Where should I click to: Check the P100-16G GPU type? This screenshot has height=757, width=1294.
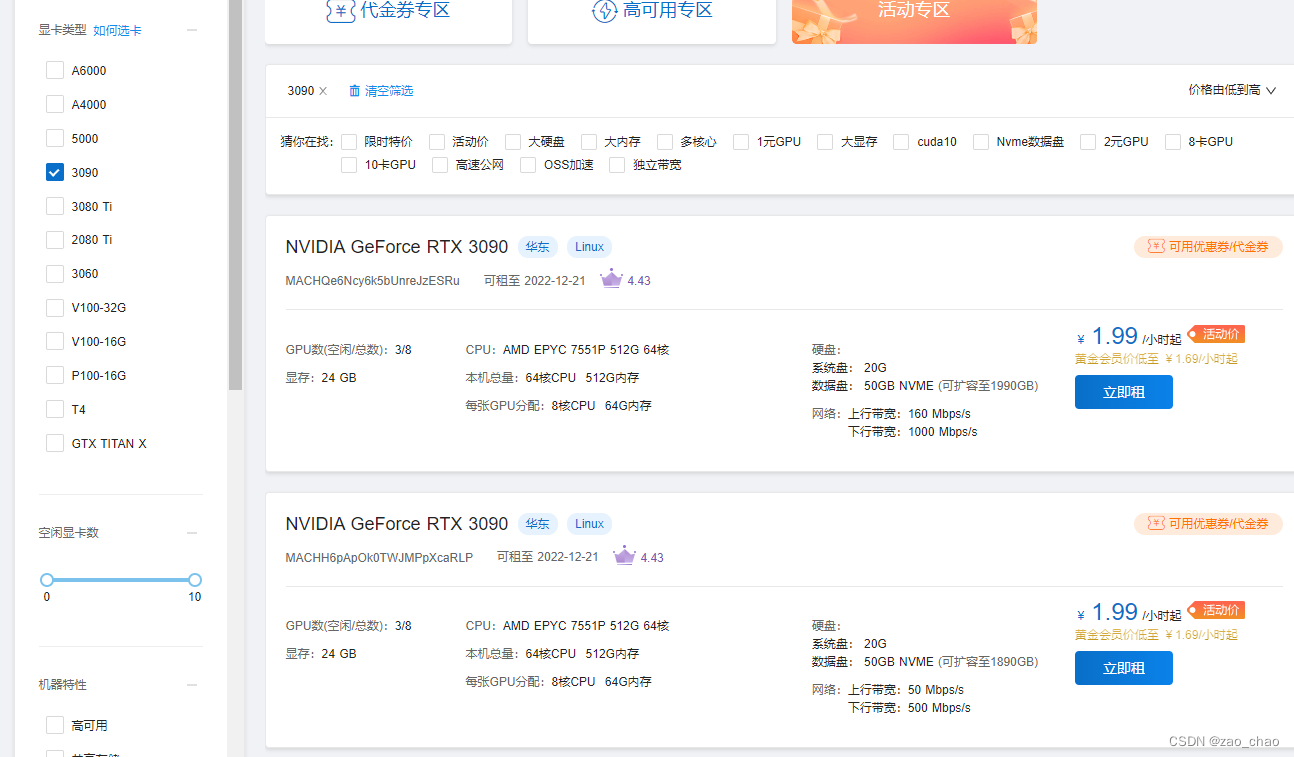[x=55, y=376]
